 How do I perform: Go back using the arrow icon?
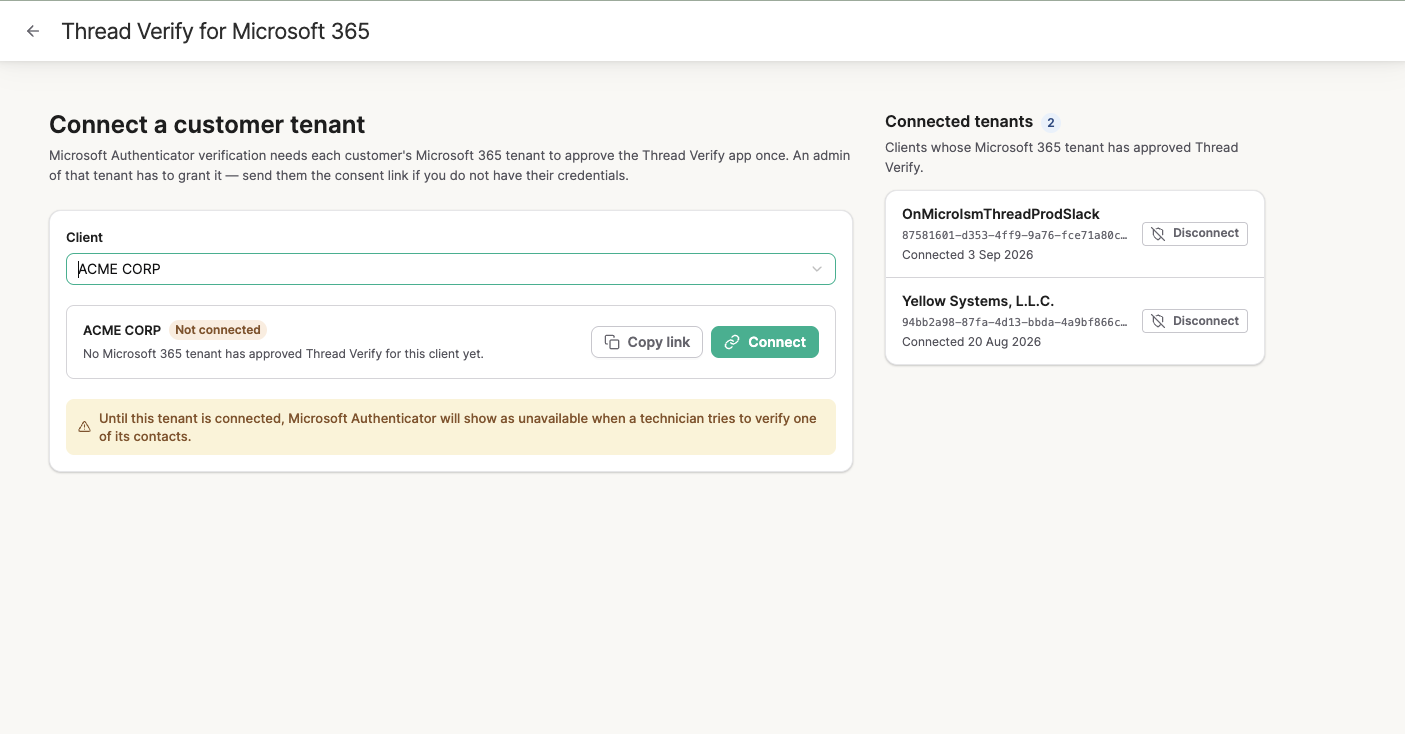[33, 31]
